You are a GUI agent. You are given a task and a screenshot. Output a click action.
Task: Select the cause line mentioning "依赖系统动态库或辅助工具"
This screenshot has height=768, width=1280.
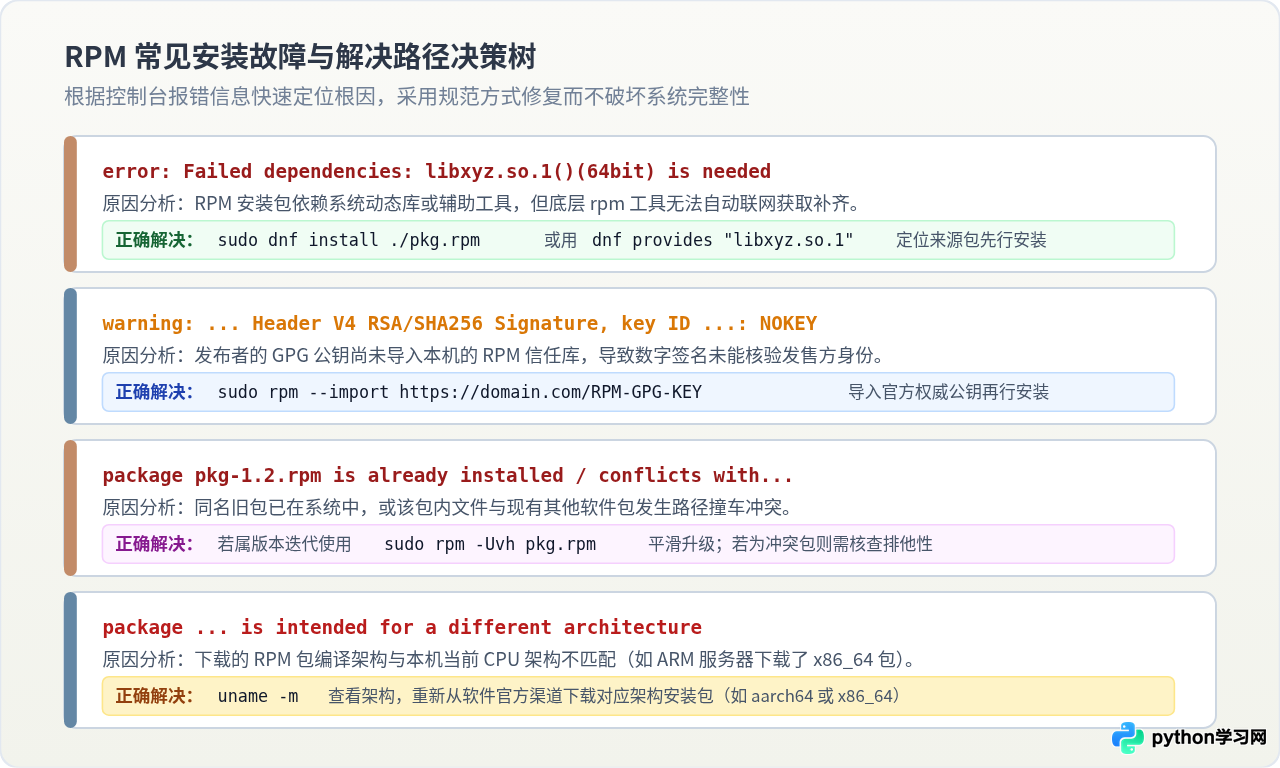click(481, 204)
